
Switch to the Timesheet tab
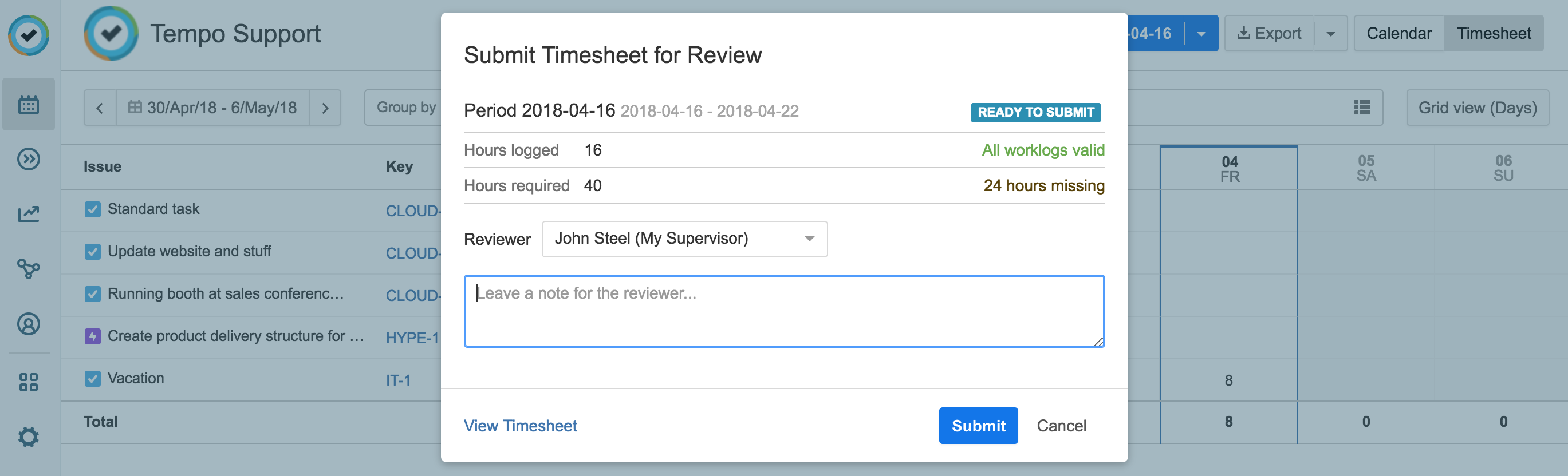click(x=1493, y=34)
